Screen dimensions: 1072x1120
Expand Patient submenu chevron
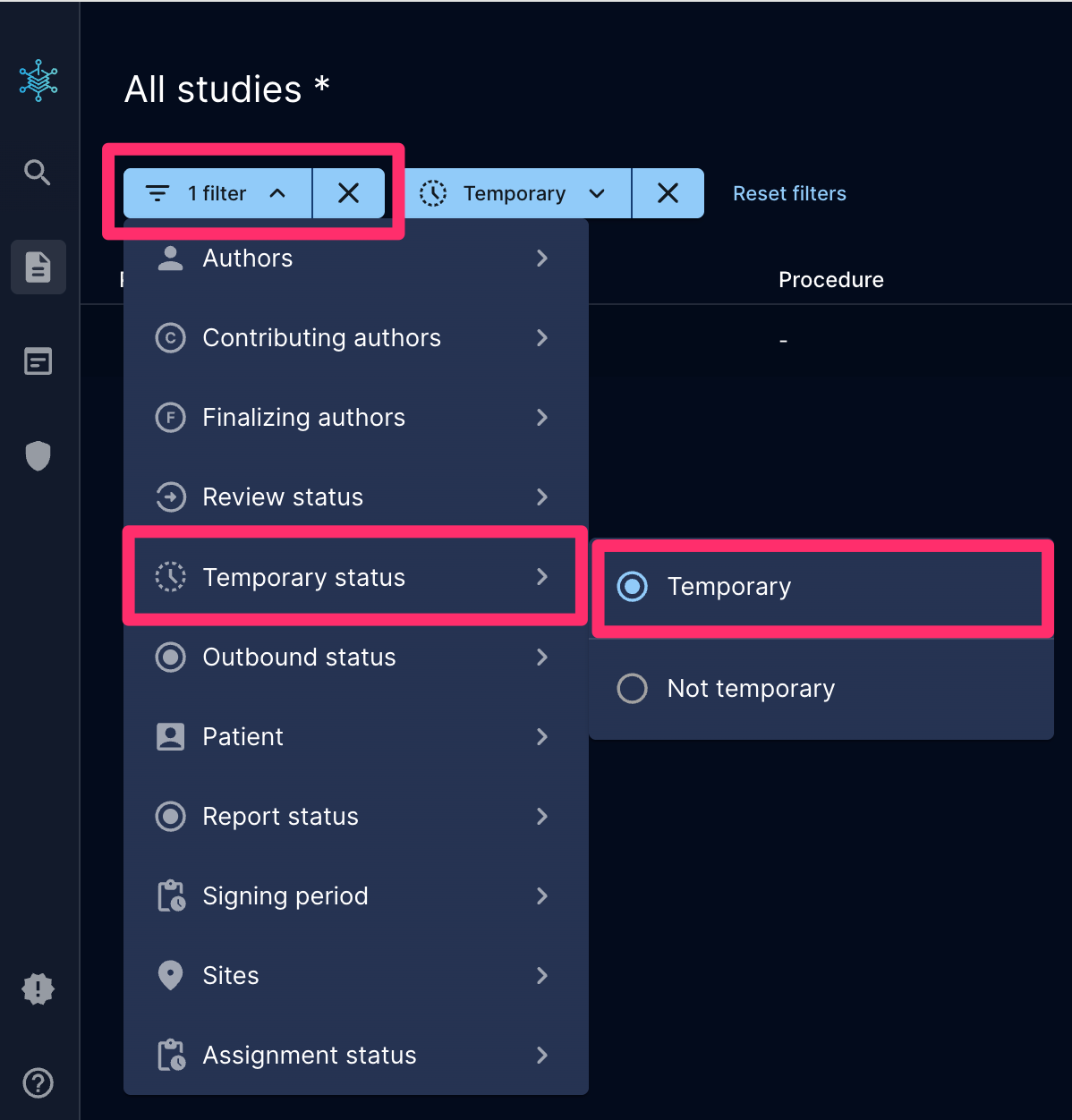541,736
